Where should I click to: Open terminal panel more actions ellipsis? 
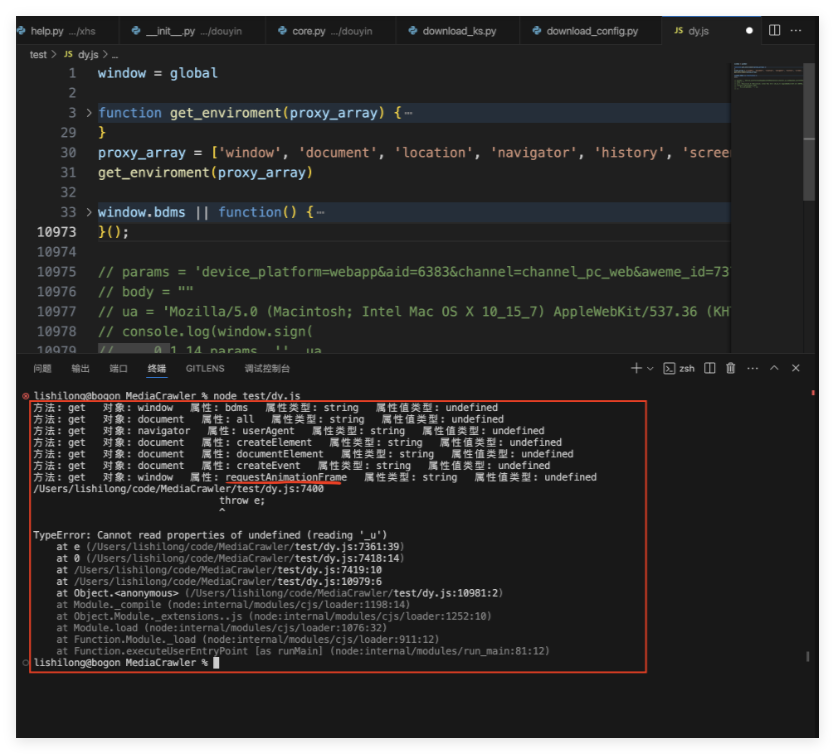752,368
